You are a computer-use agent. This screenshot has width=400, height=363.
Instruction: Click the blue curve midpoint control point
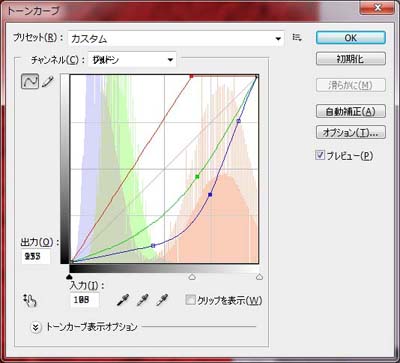[x=210, y=194]
